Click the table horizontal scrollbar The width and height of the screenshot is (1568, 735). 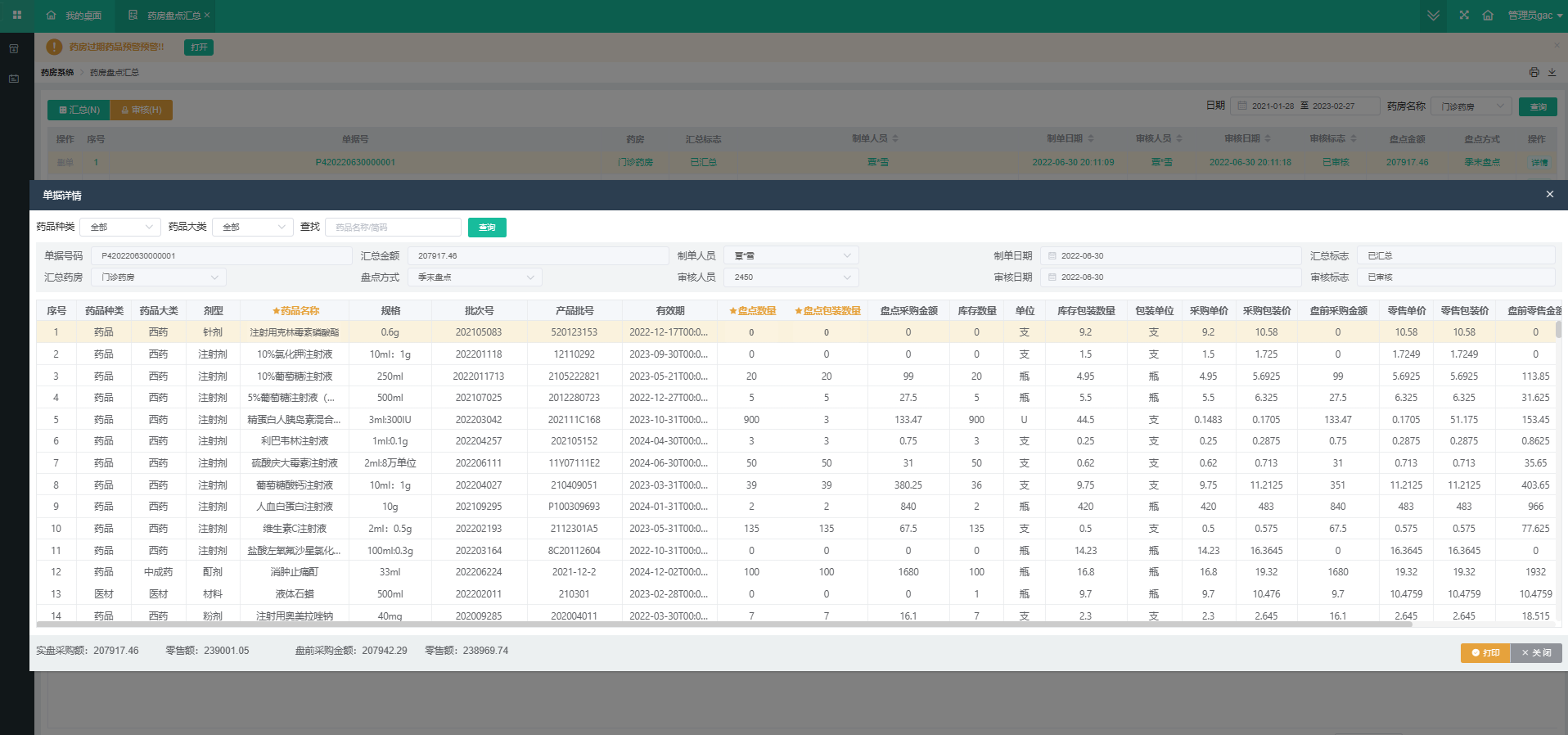[x=724, y=625]
